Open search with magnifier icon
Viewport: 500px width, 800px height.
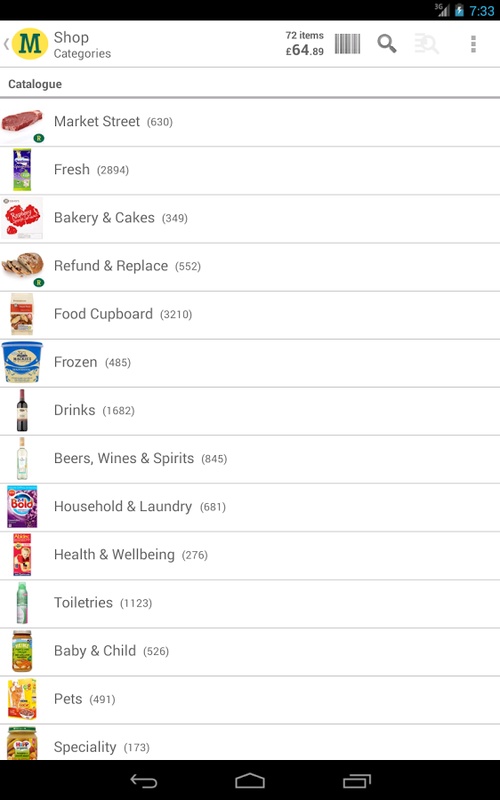(387, 44)
